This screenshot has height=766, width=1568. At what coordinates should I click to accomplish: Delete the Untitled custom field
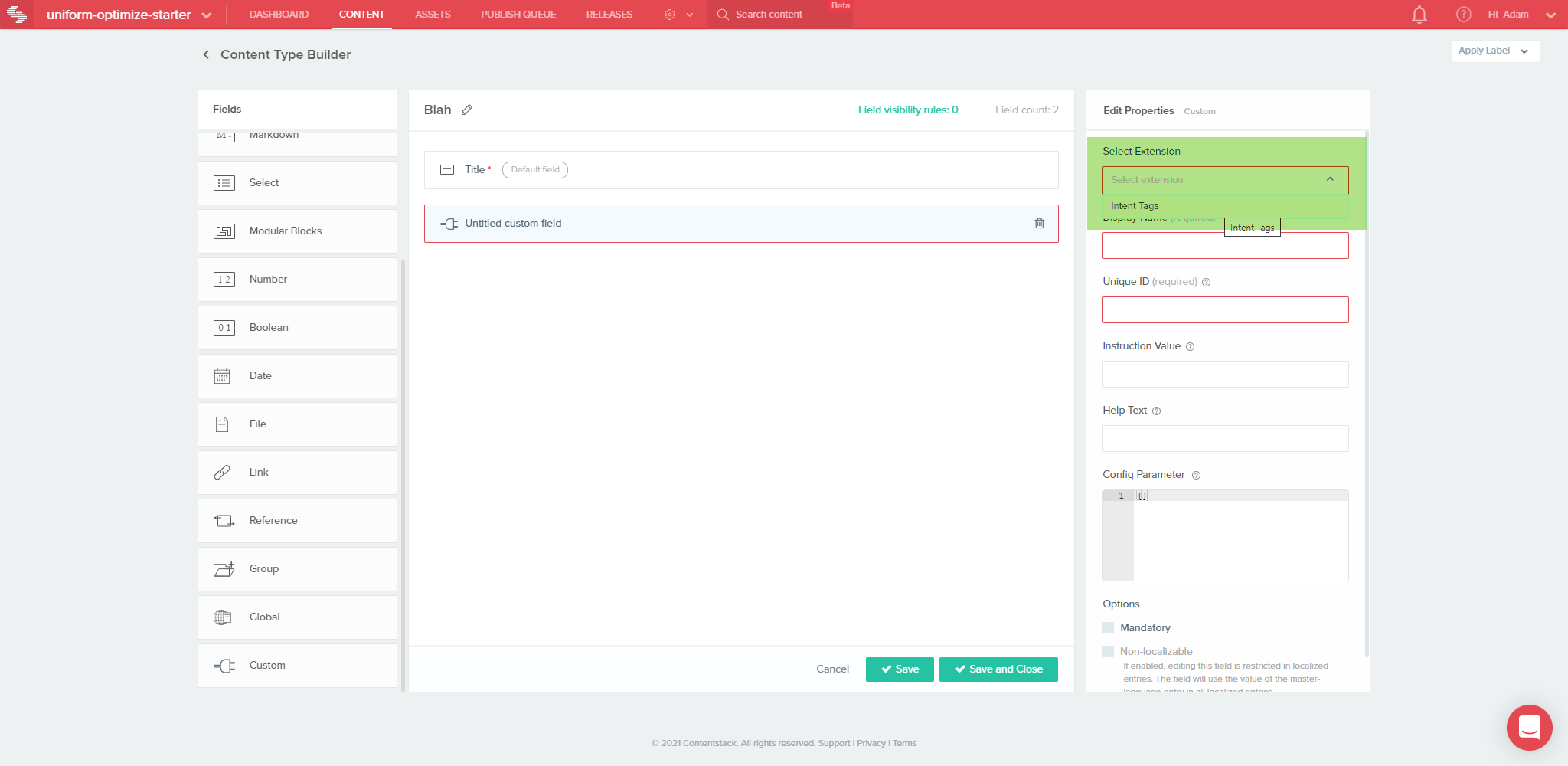click(1040, 223)
